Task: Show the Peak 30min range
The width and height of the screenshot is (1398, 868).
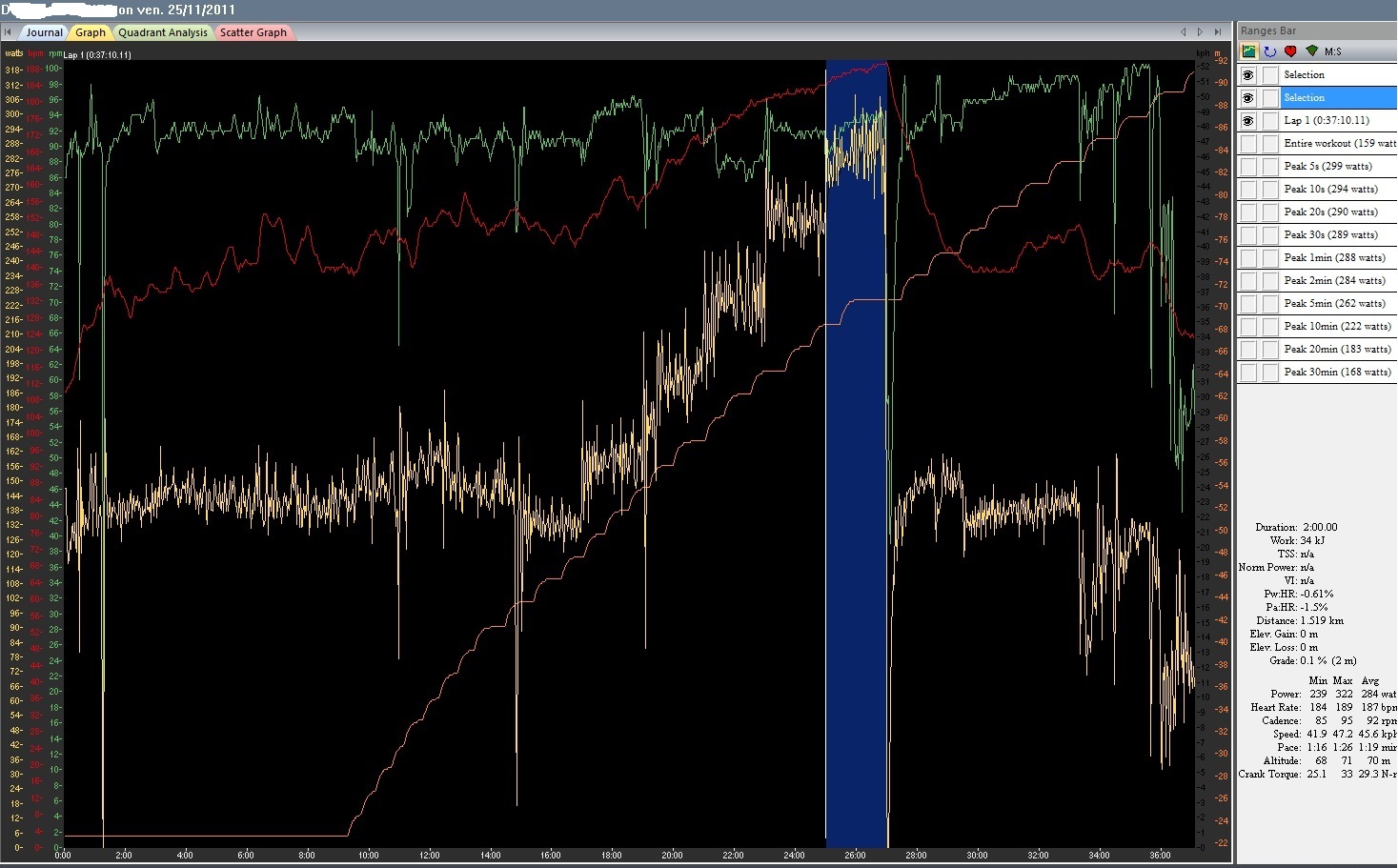Action: pyautogui.click(x=1247, y=373)
